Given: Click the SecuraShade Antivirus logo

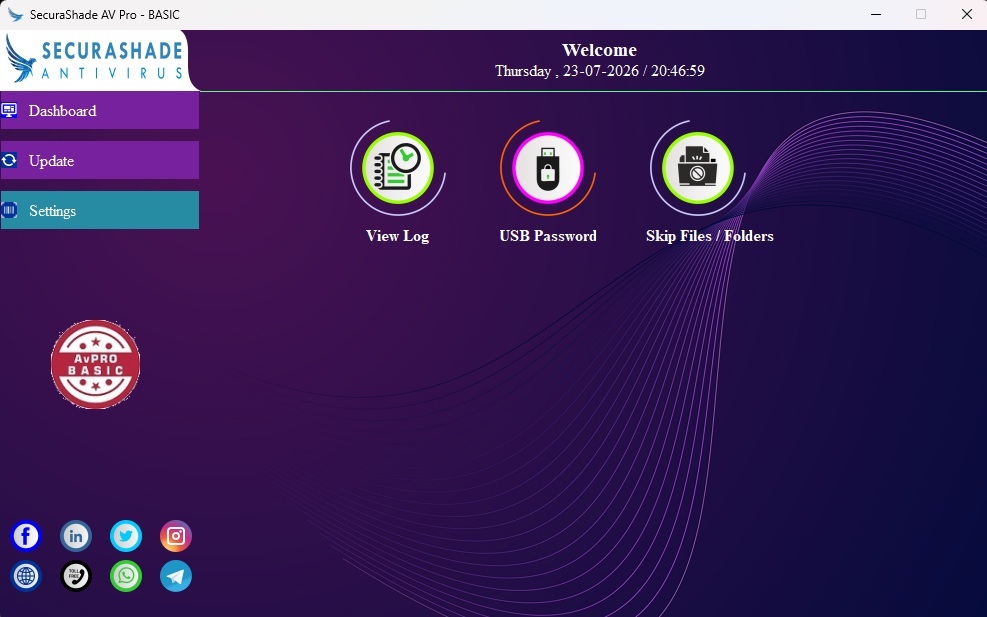Looking at the screenshot, I should tap(94, 60).
